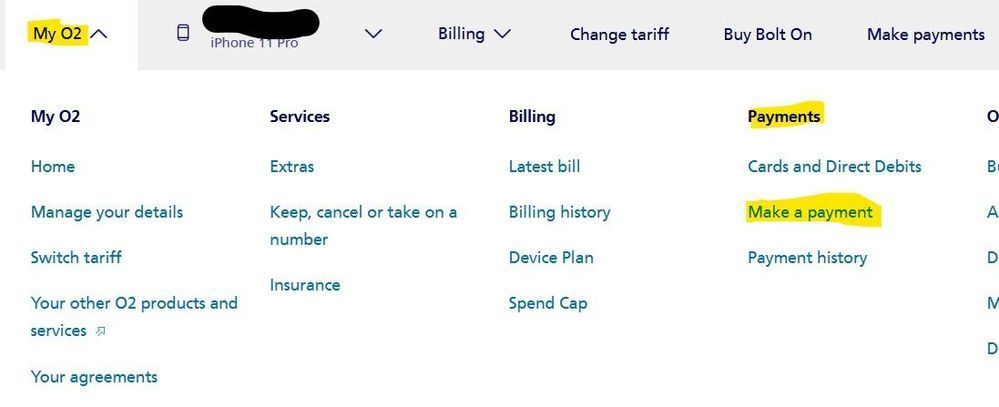The width and height of the screenshot is (999, 407).
Task: Click external link icon beside services
Action: pos(100,331)
